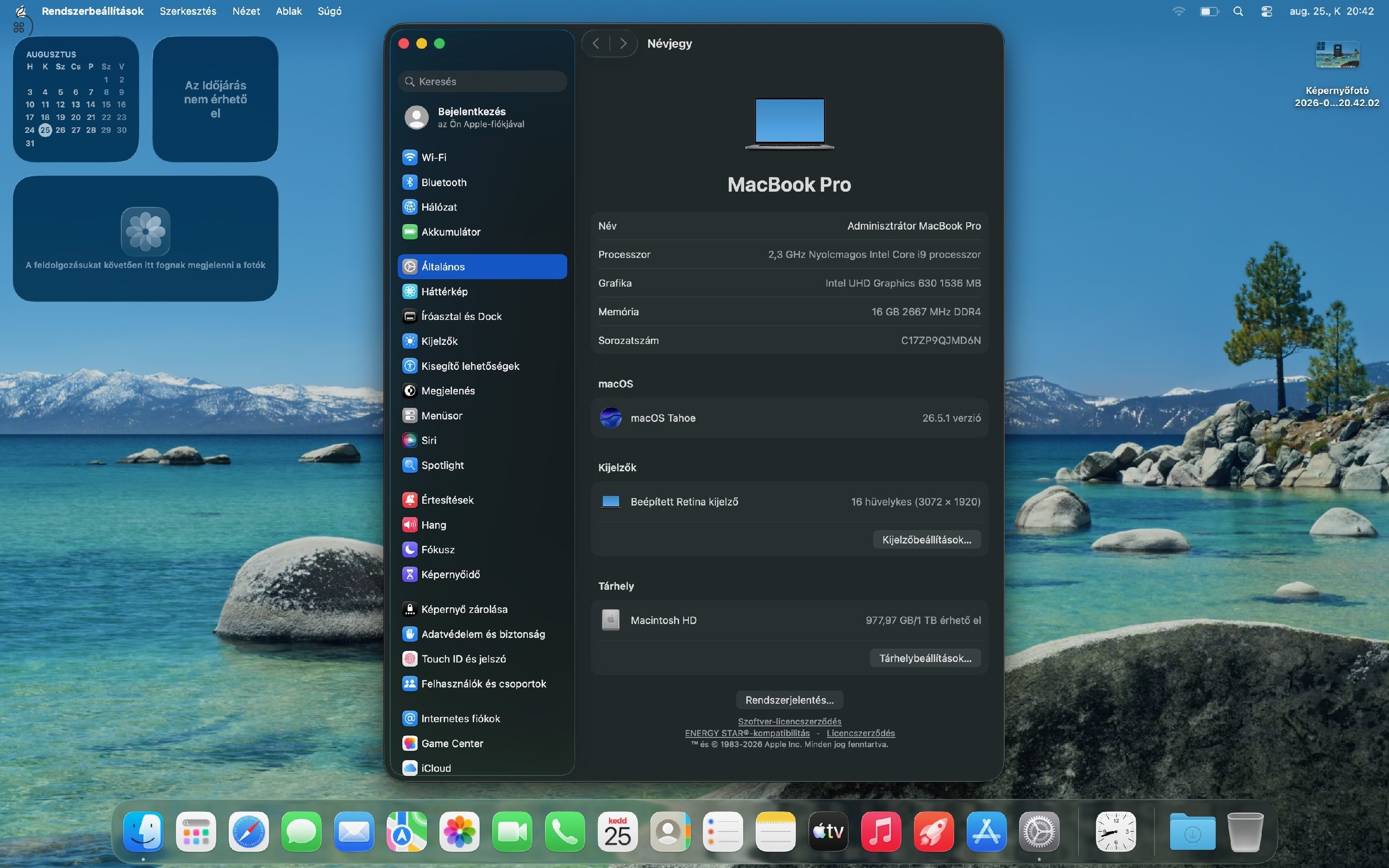
Task: Select Hálózat in the sidebar
Action: pyautogui.click(x=482, y=206)
